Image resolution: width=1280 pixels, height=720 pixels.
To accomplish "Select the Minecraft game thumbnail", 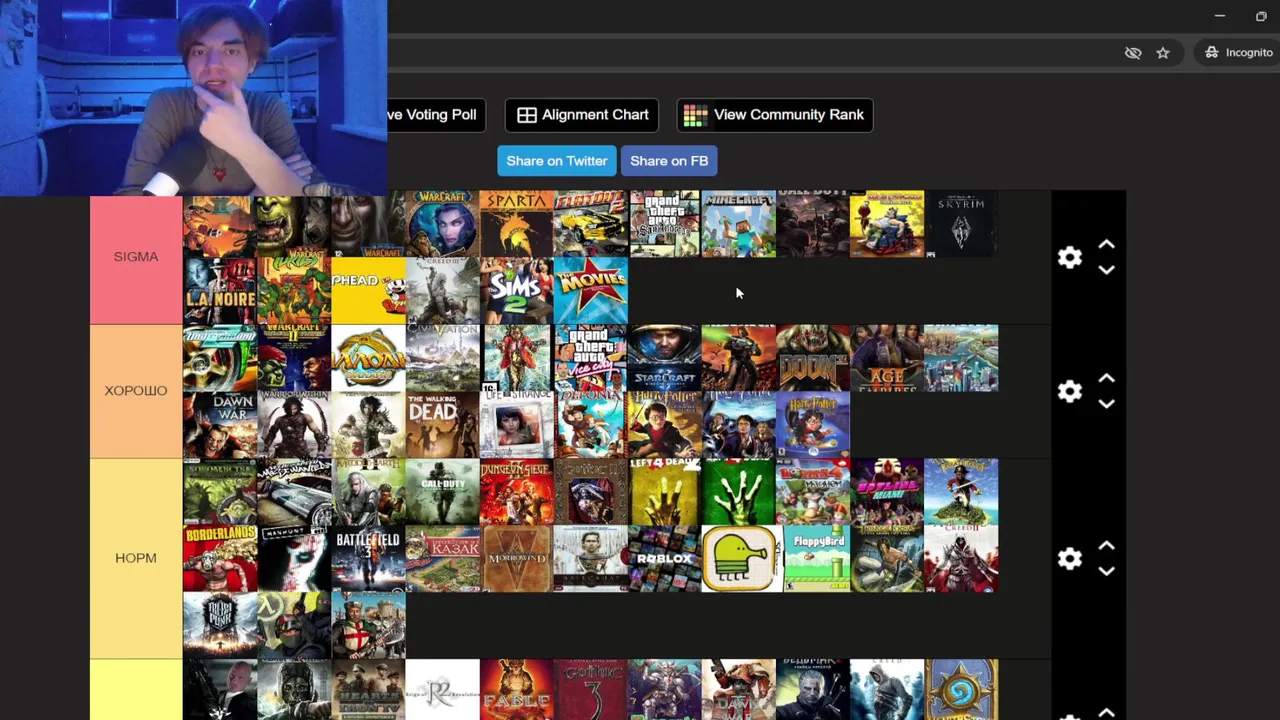I will [739, 224].
